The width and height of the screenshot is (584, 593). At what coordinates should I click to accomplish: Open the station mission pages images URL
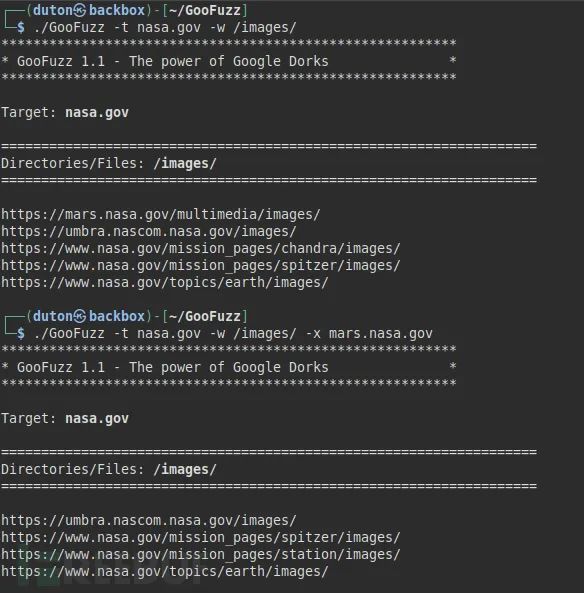[200, 554]
